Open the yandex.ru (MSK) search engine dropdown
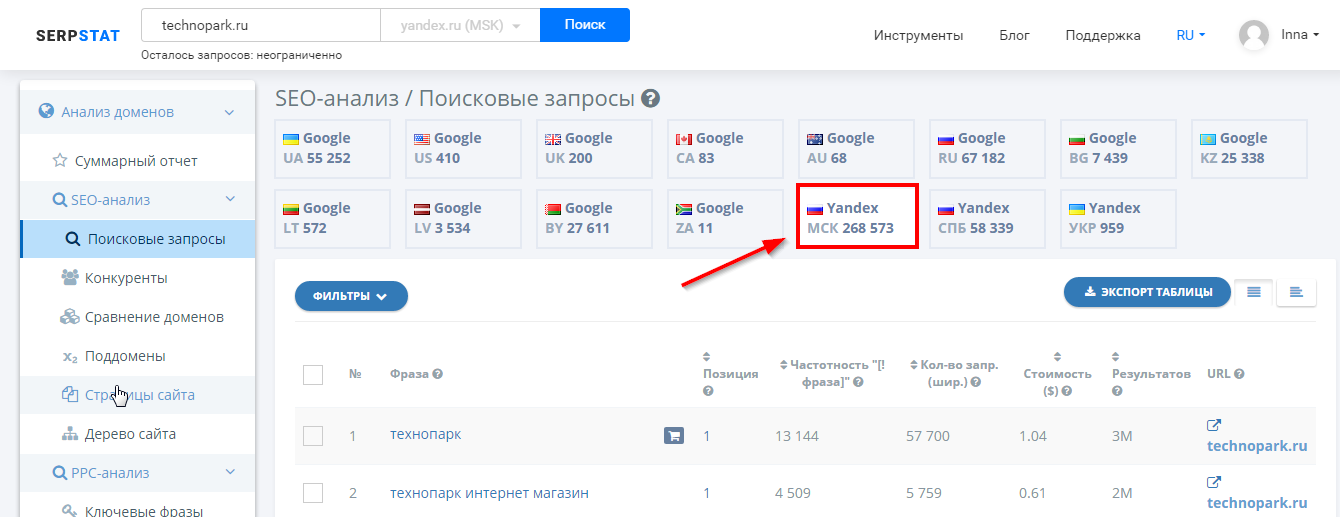 [460, 25]
